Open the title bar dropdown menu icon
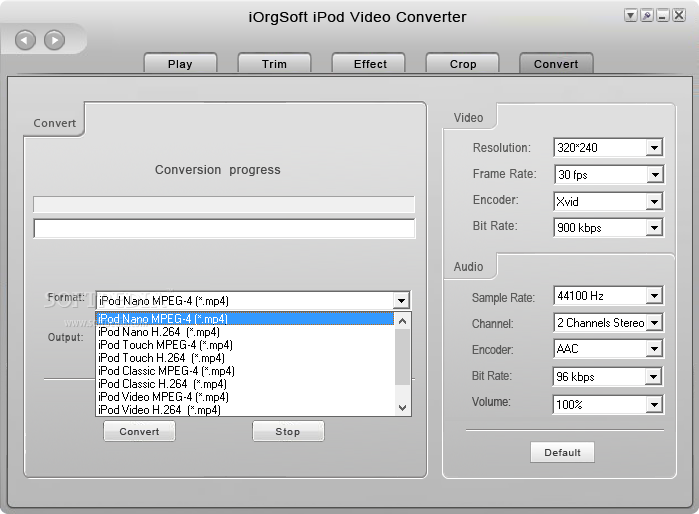This screenshot has width=699, height=514. click(x=630, y=16)
